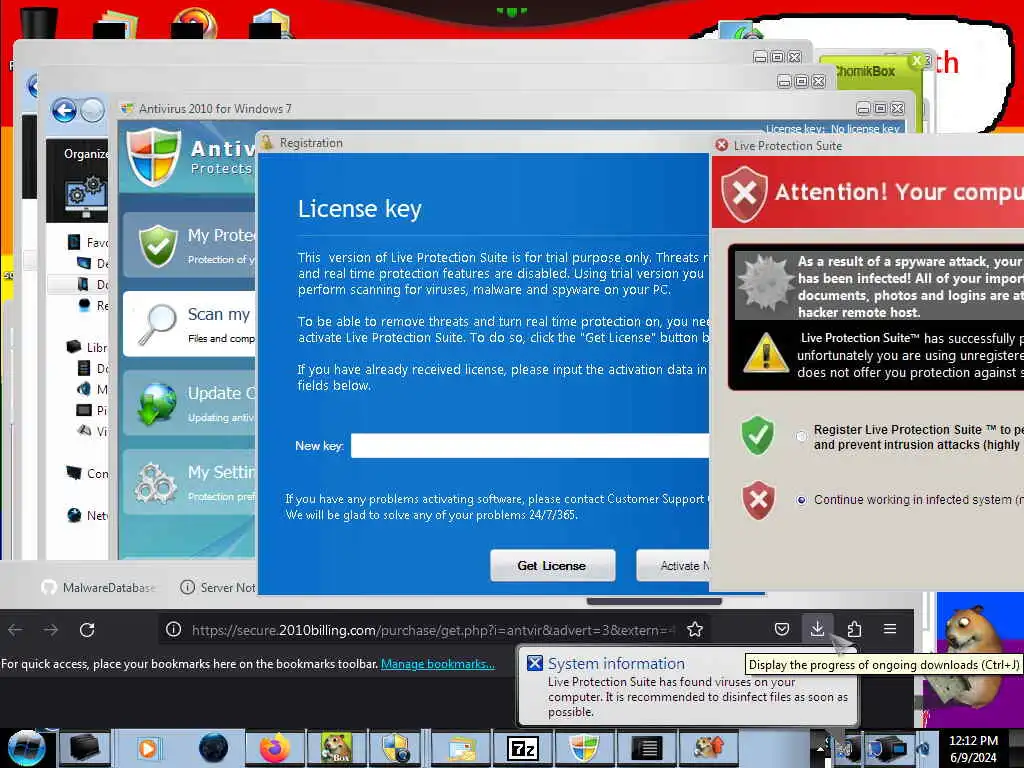Go forward in the Firefox toolbar
Screen dimensions: 1024x768
(51, 630)
